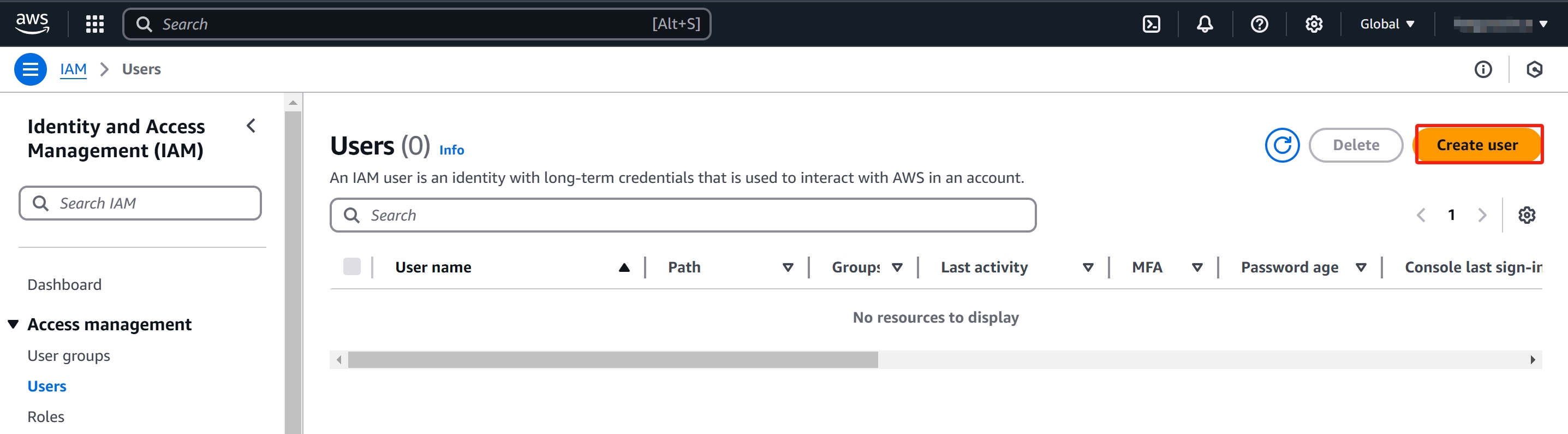Click the Console last sign-in column header
Screen dimensions: 1568x434
1473,267
